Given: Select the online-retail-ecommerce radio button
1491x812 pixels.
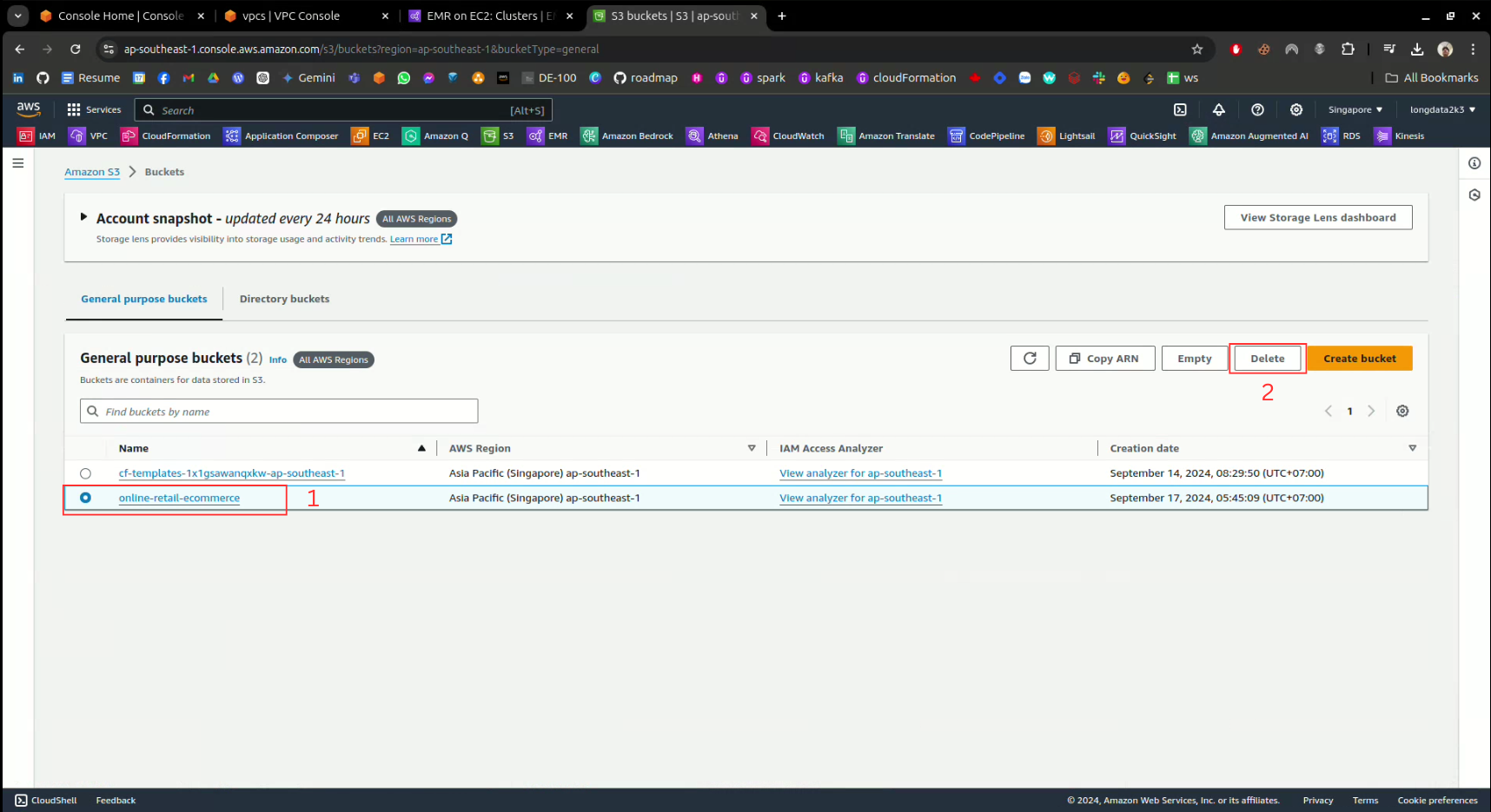Looking at the screenshot, I should [85, 498].
